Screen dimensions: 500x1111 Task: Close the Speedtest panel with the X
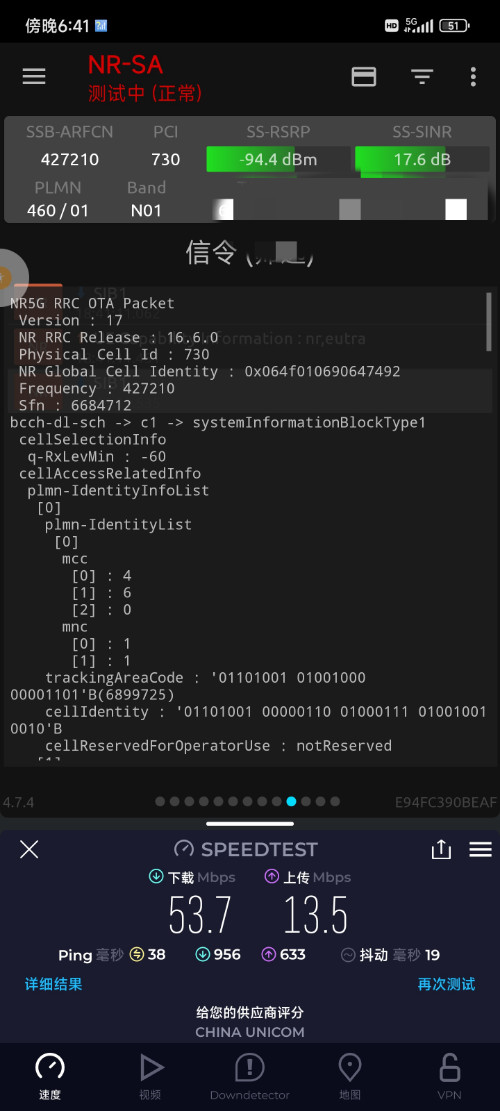click(29, 850)
